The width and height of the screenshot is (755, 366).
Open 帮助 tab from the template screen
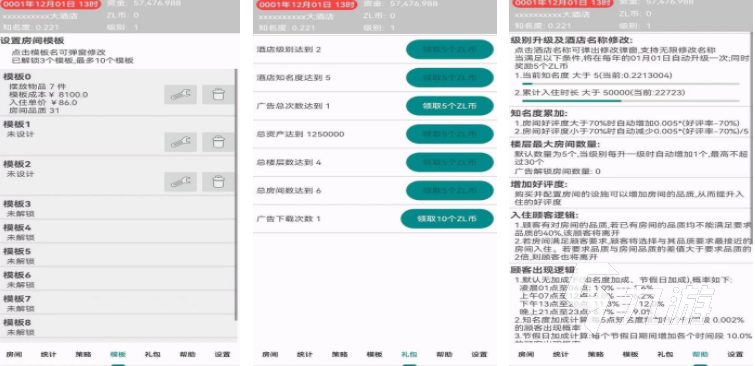tap(187, 354)
